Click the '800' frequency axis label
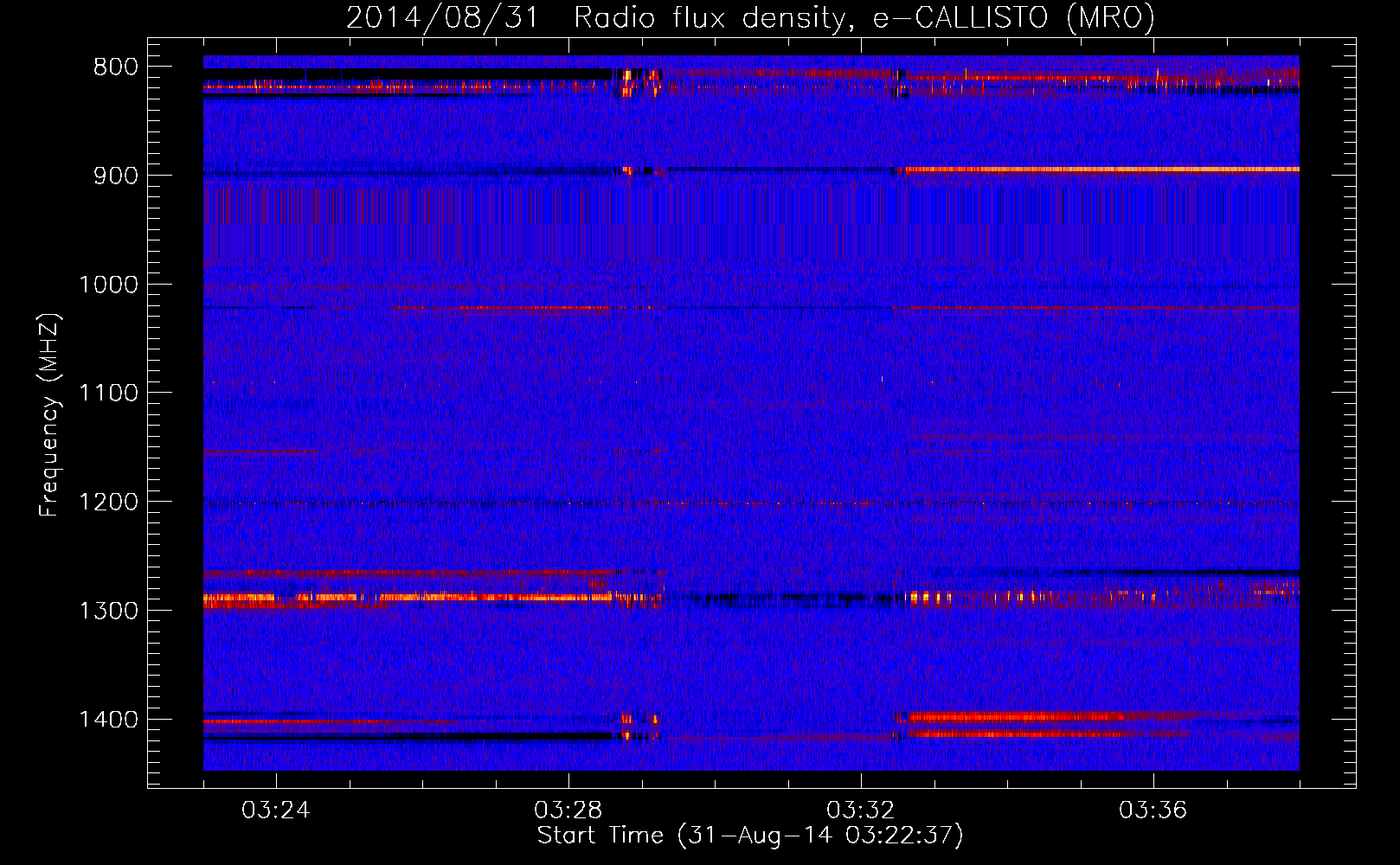The height and width of the screenshot is (865, 1400). click(115, 67)
